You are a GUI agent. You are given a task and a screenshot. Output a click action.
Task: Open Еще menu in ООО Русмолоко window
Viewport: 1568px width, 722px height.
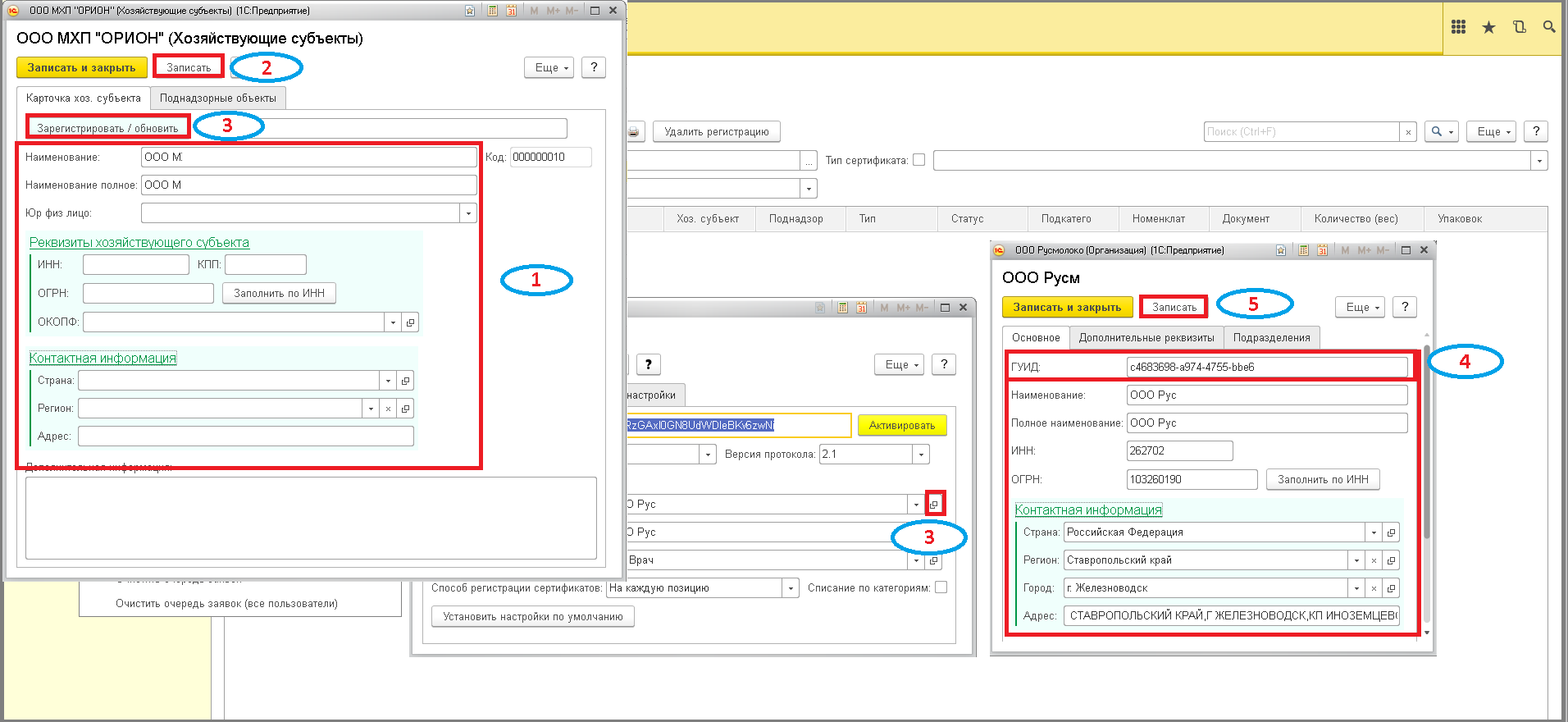[1360, 307]
